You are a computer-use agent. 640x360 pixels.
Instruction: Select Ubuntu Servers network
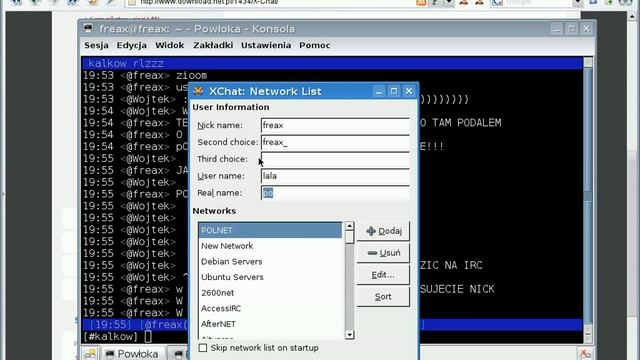click(270, 277)
